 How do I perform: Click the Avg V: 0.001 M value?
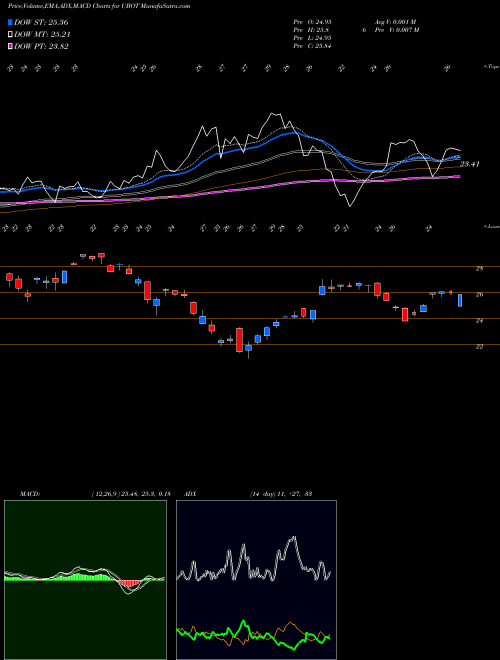(396, 22)
